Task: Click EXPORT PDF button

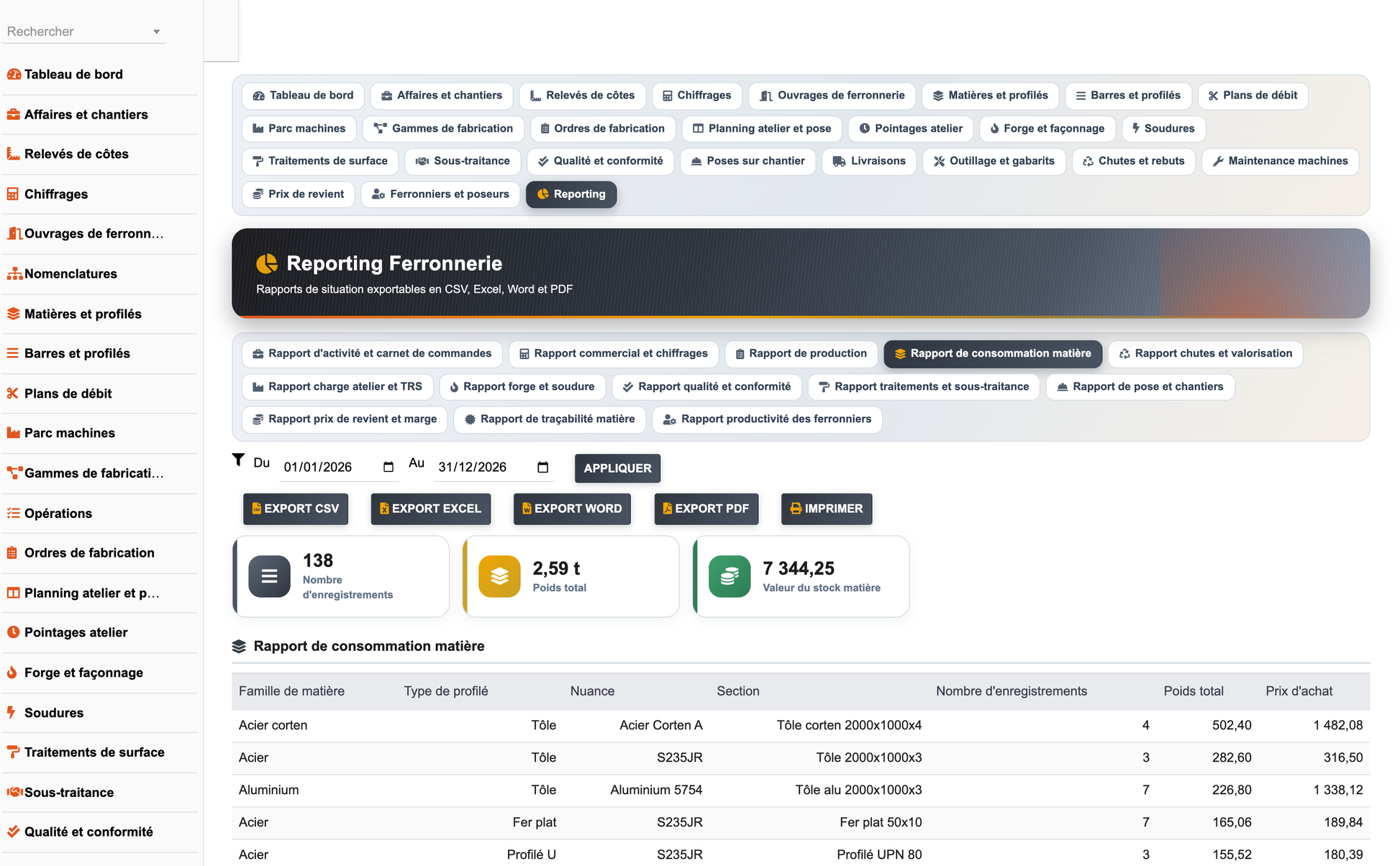Action: [x=706, y=509]
